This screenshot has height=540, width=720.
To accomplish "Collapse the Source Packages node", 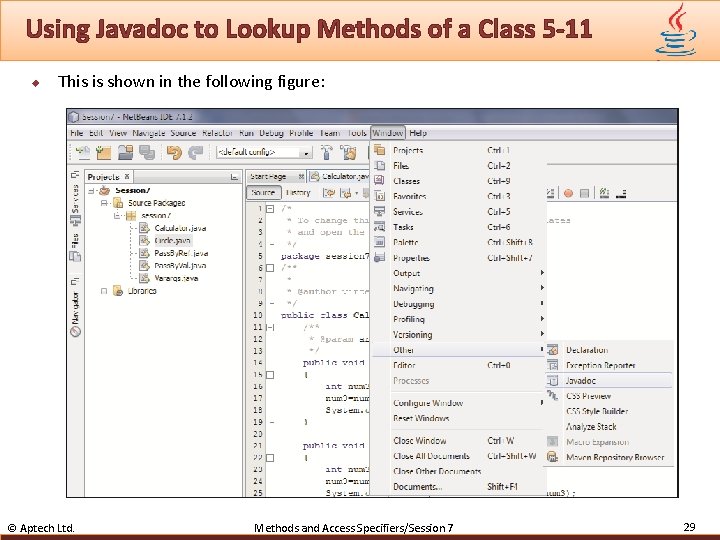I will 104,203.
